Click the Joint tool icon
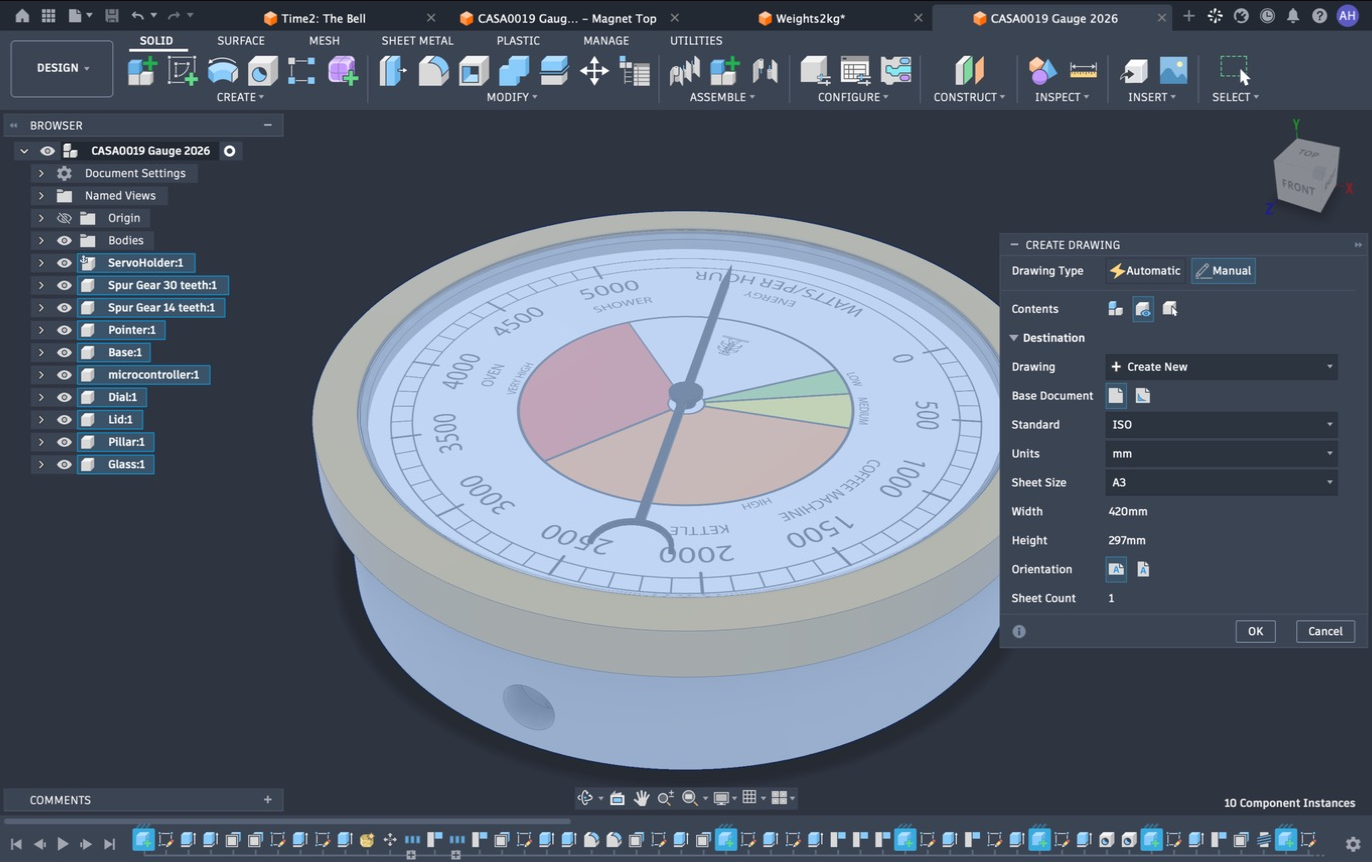 [x=765, y=71]
